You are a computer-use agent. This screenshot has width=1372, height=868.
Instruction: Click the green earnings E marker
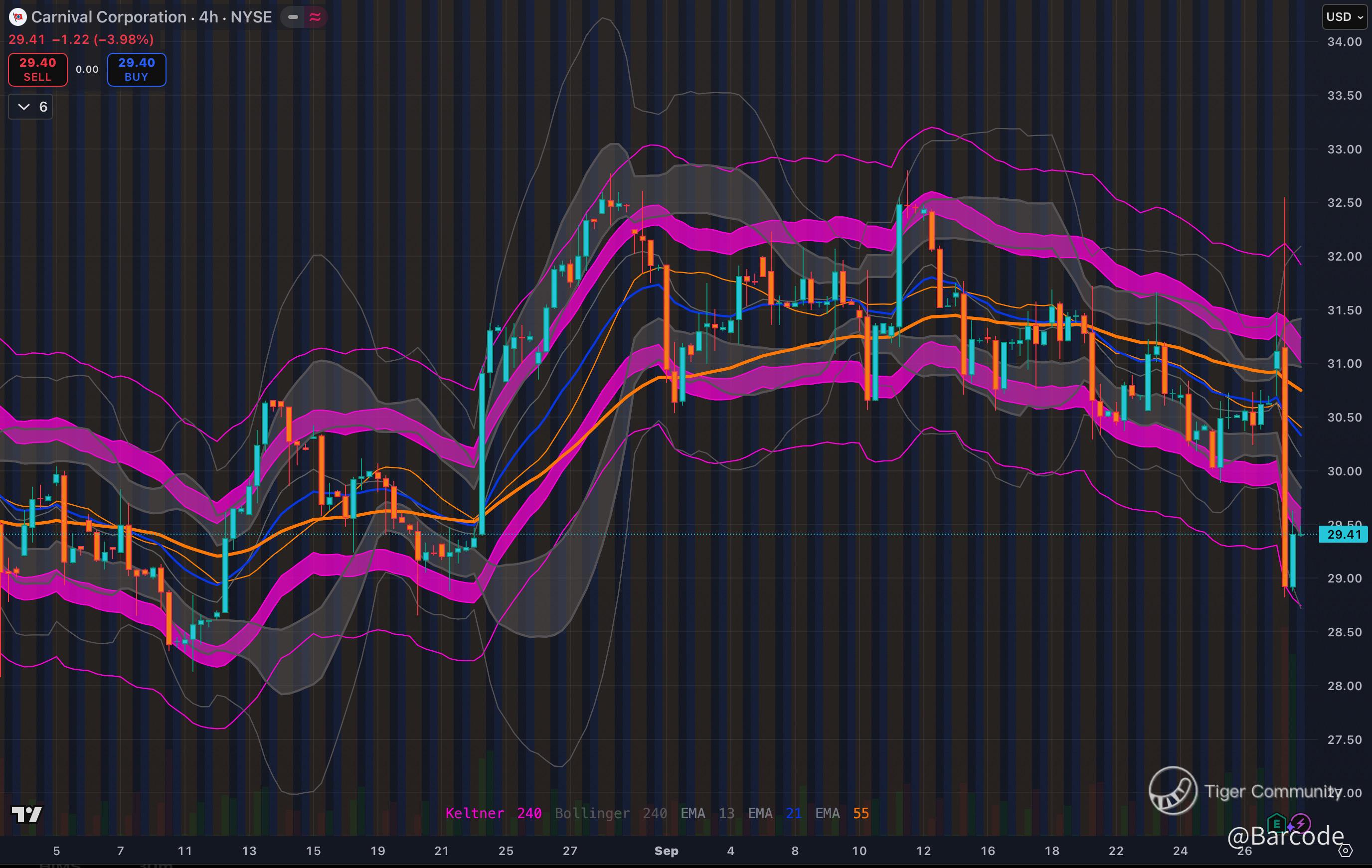click(1276, 823)
